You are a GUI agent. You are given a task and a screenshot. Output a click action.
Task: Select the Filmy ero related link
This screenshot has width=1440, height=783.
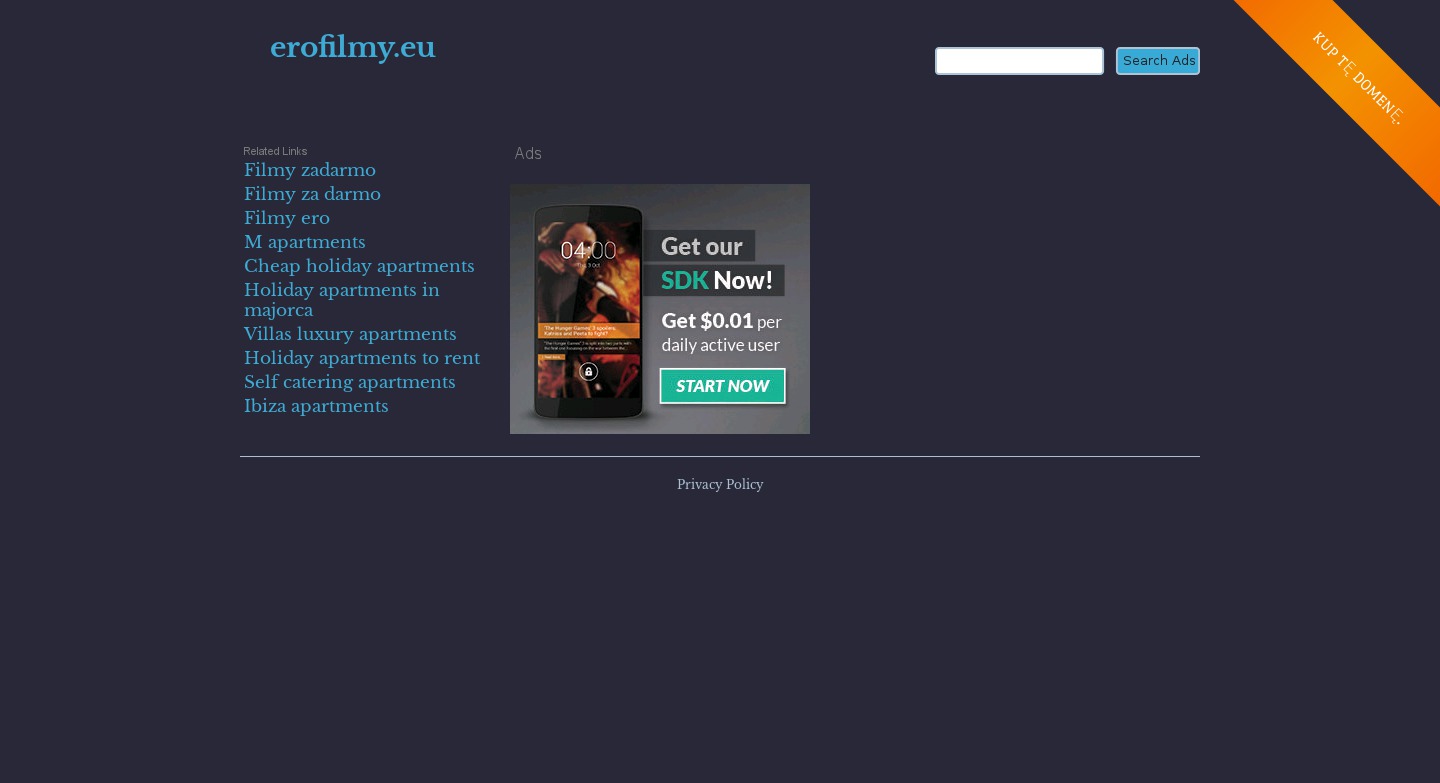(x=287, y=218)
